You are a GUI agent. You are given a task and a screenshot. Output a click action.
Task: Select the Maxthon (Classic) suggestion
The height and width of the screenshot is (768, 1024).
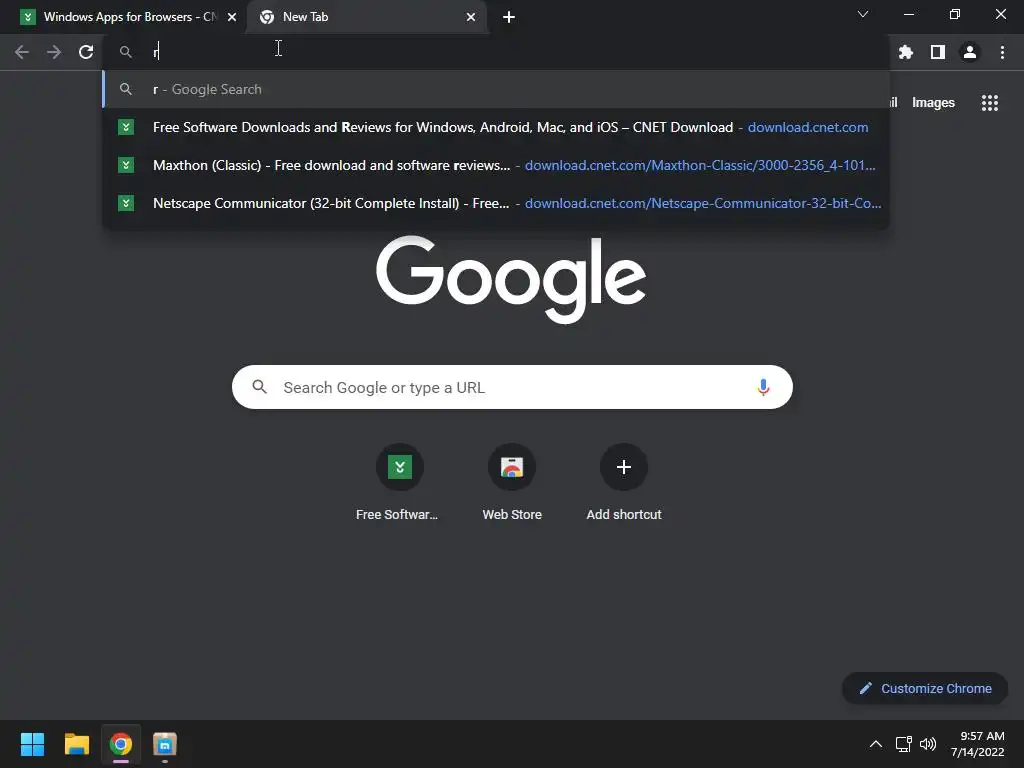[496, 165]
